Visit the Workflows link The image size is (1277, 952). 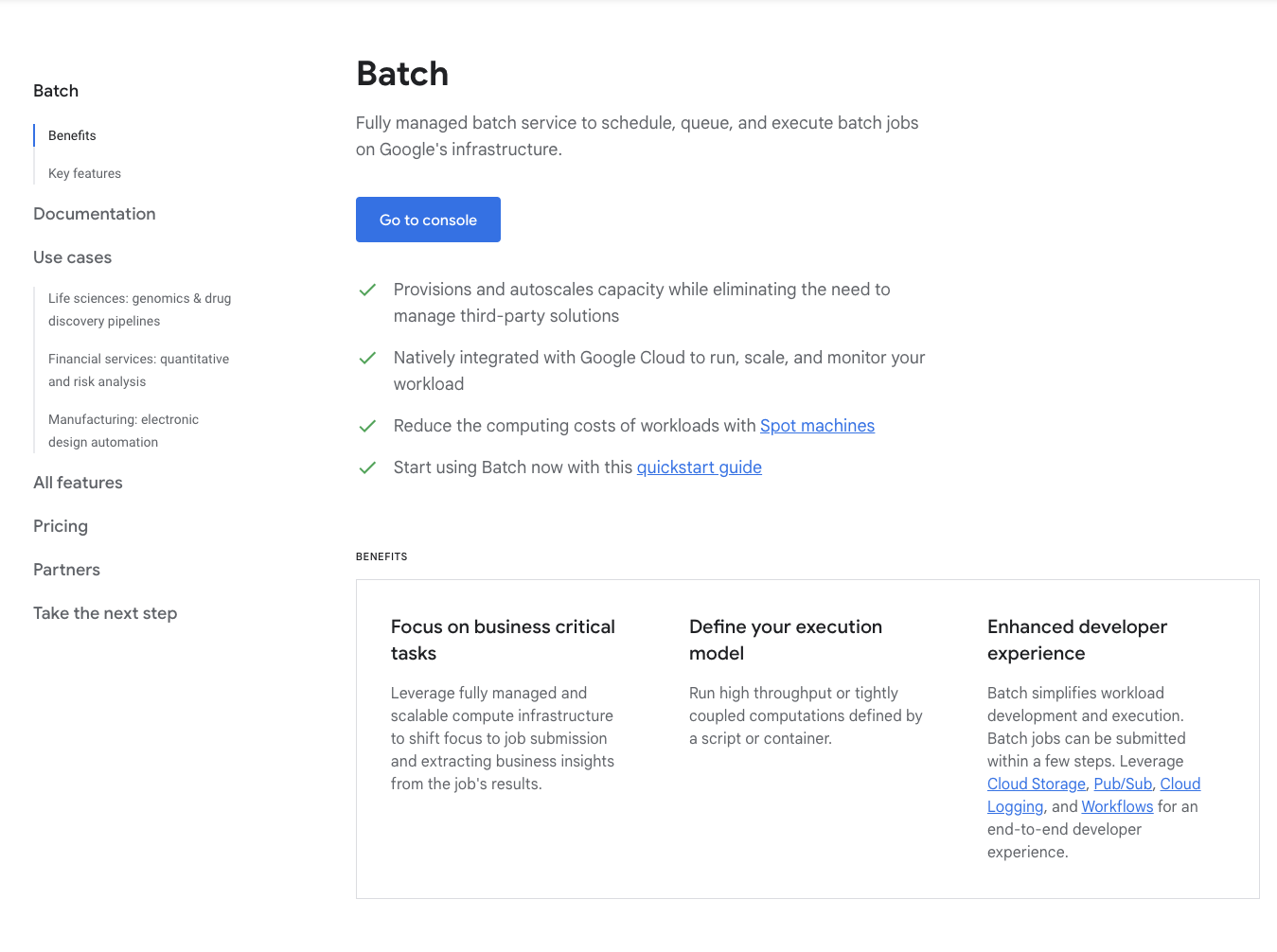(1117, 806)
